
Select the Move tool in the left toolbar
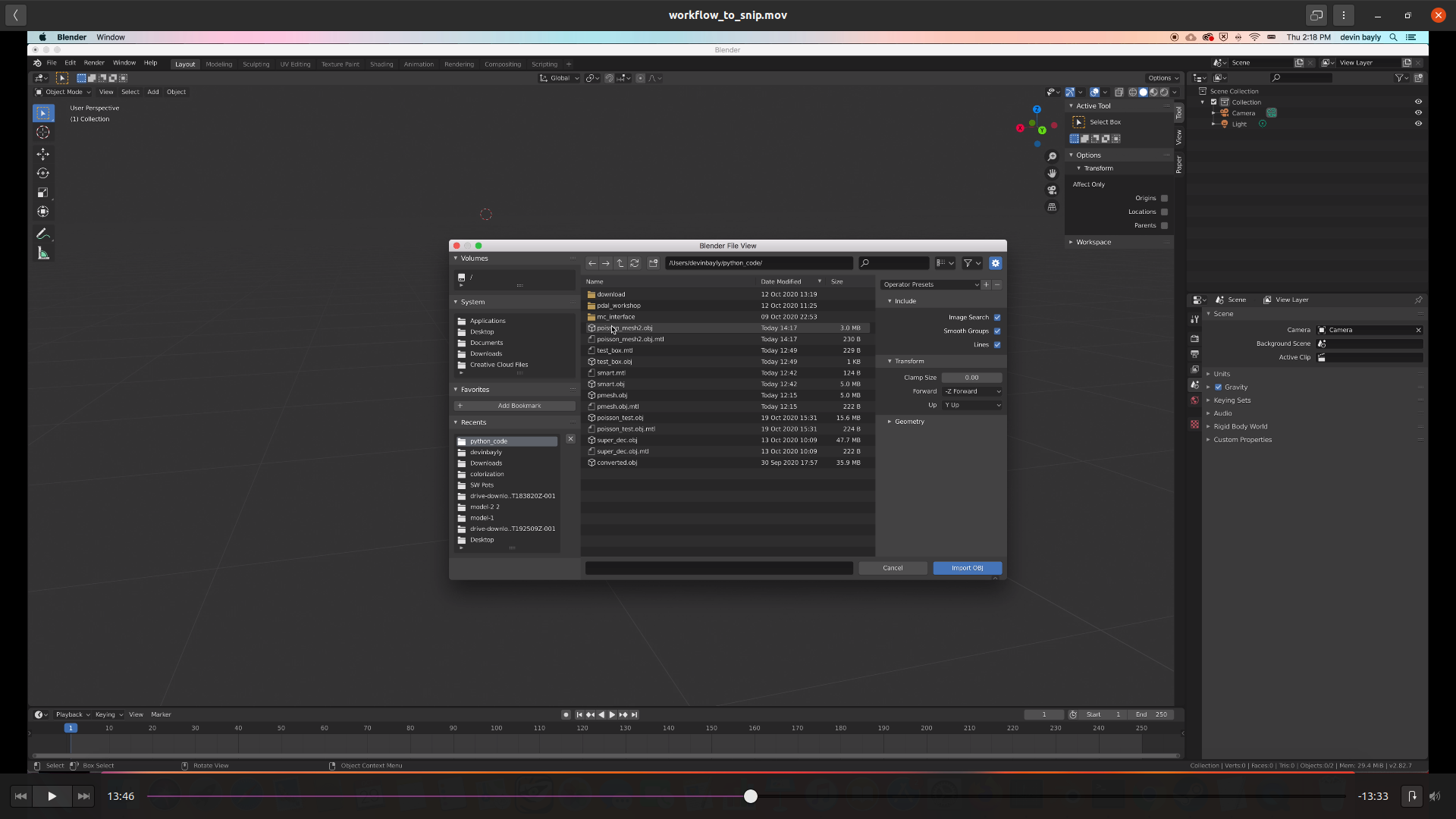tap(43, 154)
